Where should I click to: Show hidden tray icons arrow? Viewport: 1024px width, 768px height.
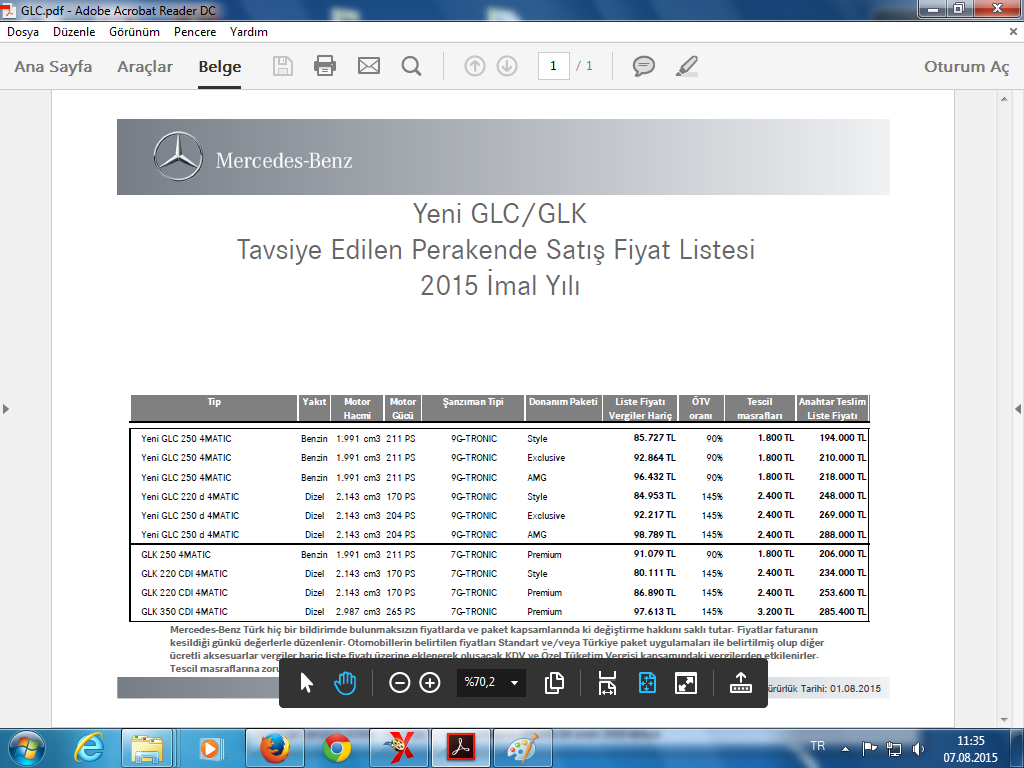846,749
